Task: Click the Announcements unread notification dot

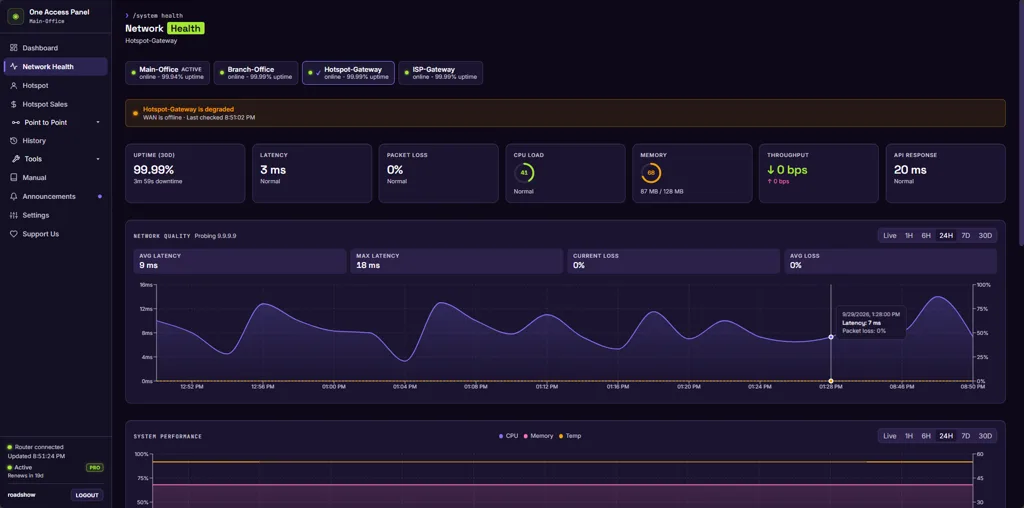Action: click(x=99, y=196)
